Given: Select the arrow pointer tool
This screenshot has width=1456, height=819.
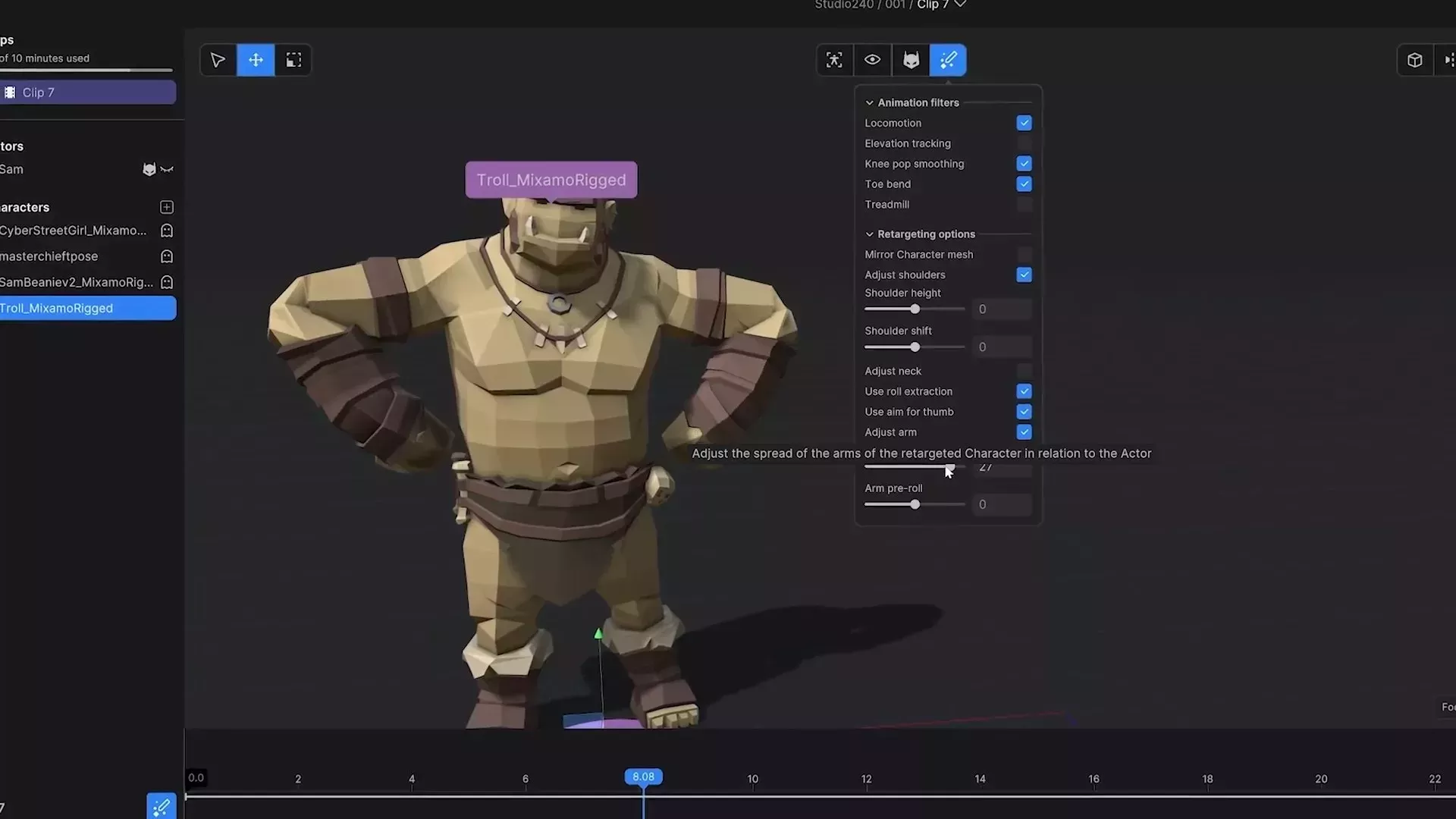Looking at the screenshot, I should click(218, 60).
